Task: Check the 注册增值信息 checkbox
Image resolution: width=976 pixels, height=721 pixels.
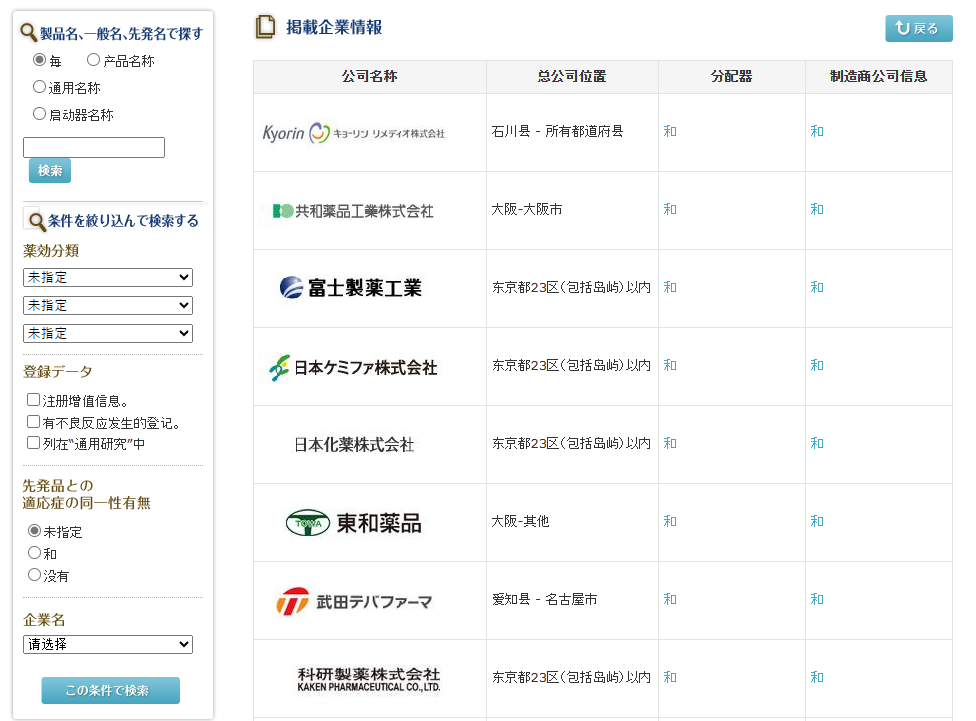Action: [x=34, y=400]
